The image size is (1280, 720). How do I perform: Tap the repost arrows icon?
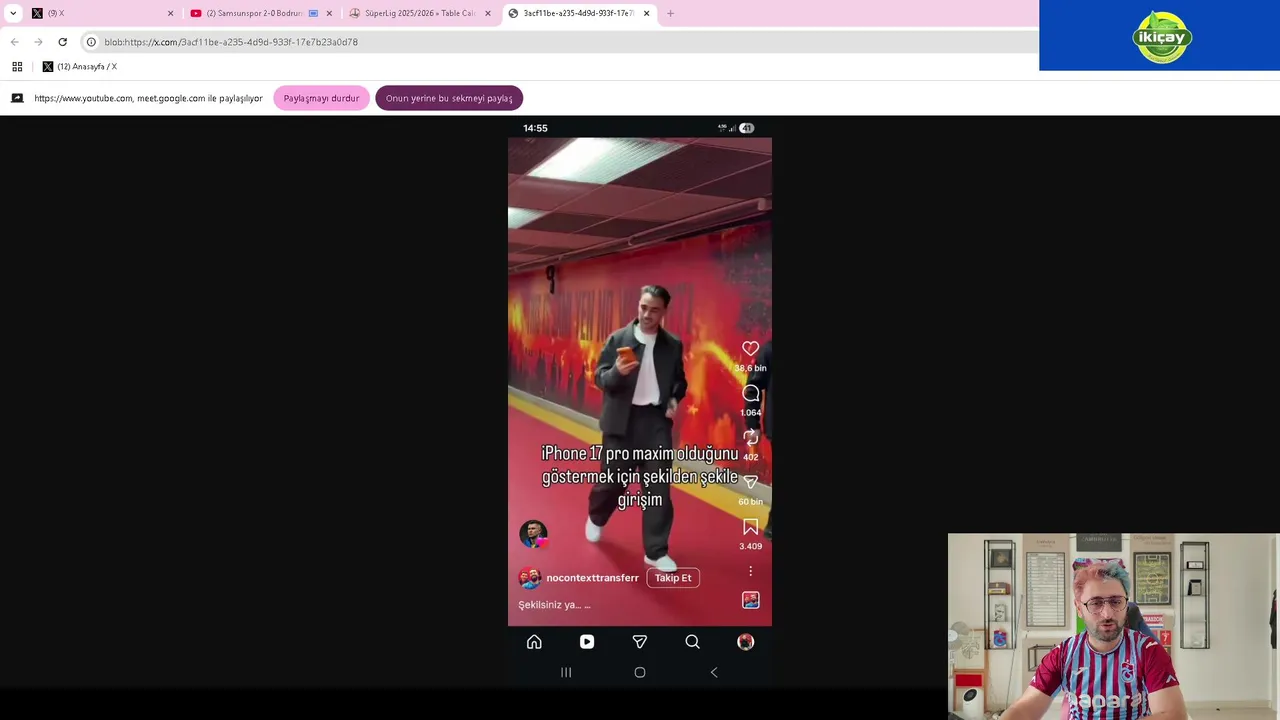(x=750, y=438)
